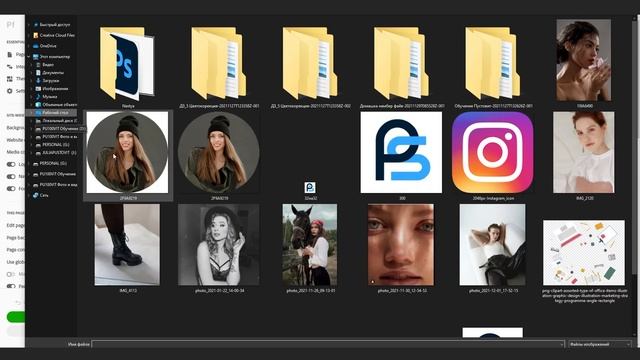
Task: Open folder ДЗ_5 Цветокоррекция ending in -001
Action: coord(219,63)
